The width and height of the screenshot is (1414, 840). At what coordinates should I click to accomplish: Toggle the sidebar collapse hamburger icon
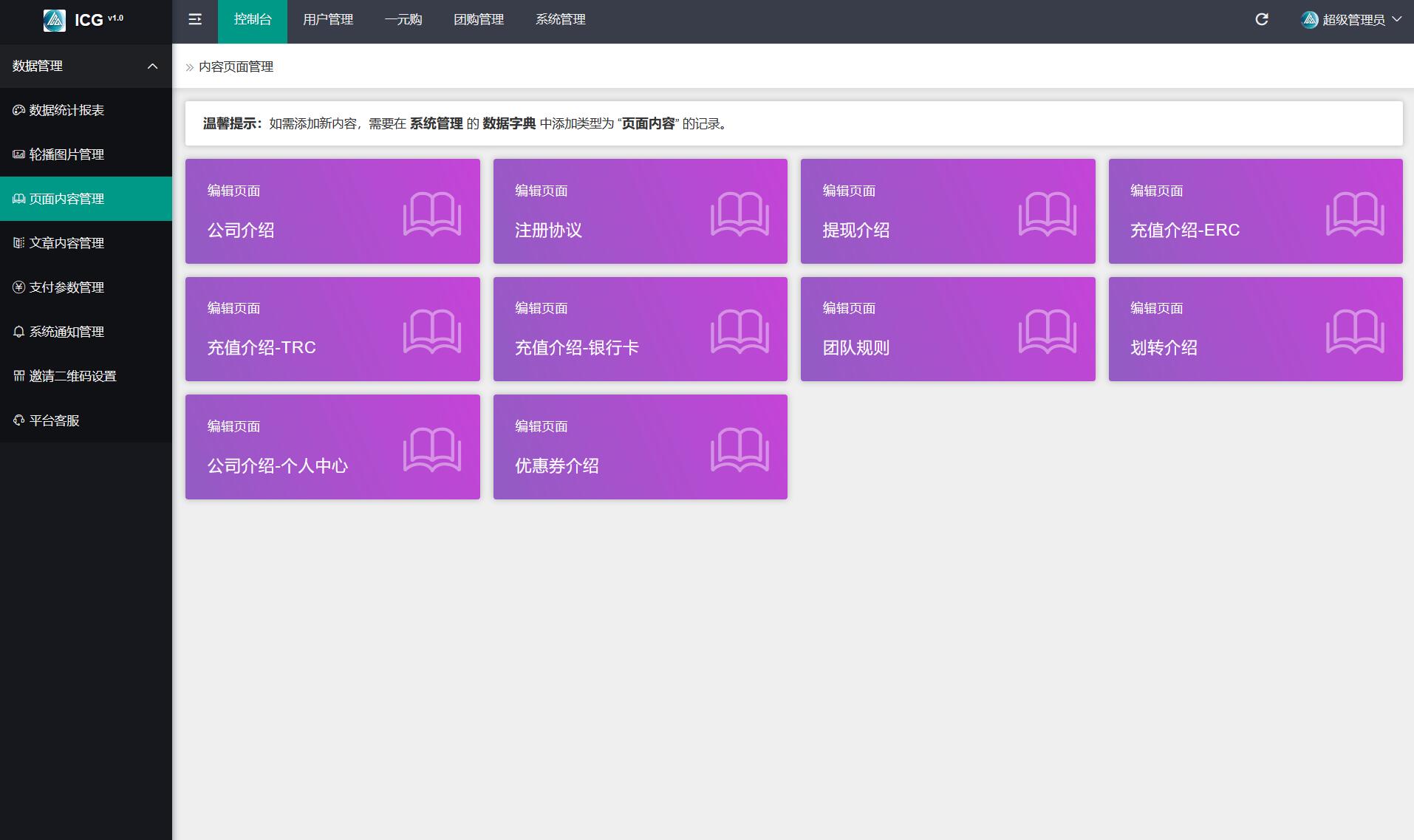click(195, 20)
